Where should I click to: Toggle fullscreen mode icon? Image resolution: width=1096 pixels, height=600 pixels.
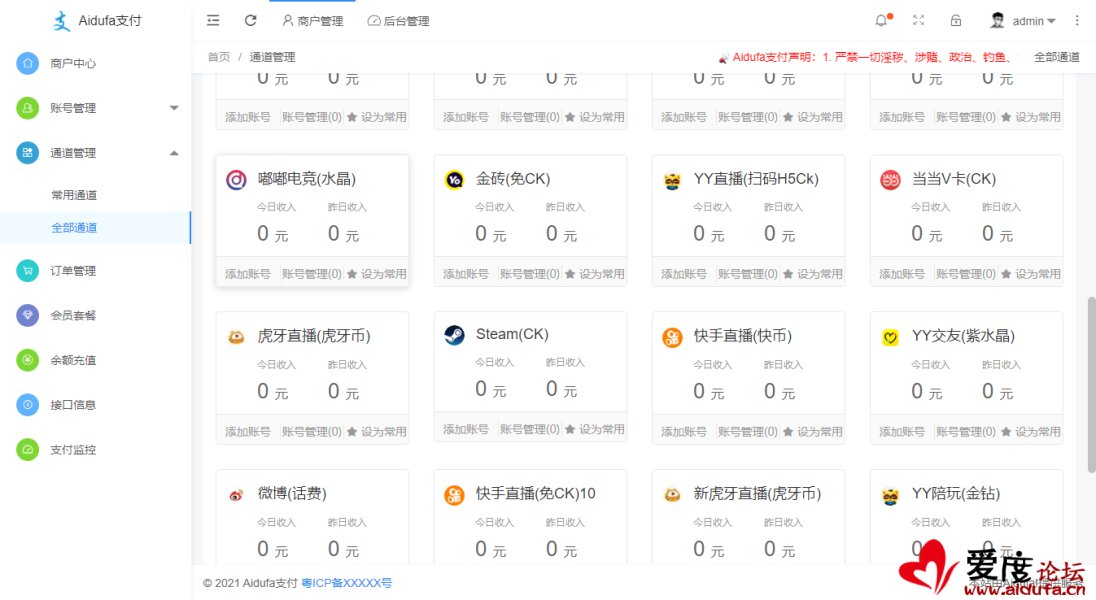[x=918, y=21]
